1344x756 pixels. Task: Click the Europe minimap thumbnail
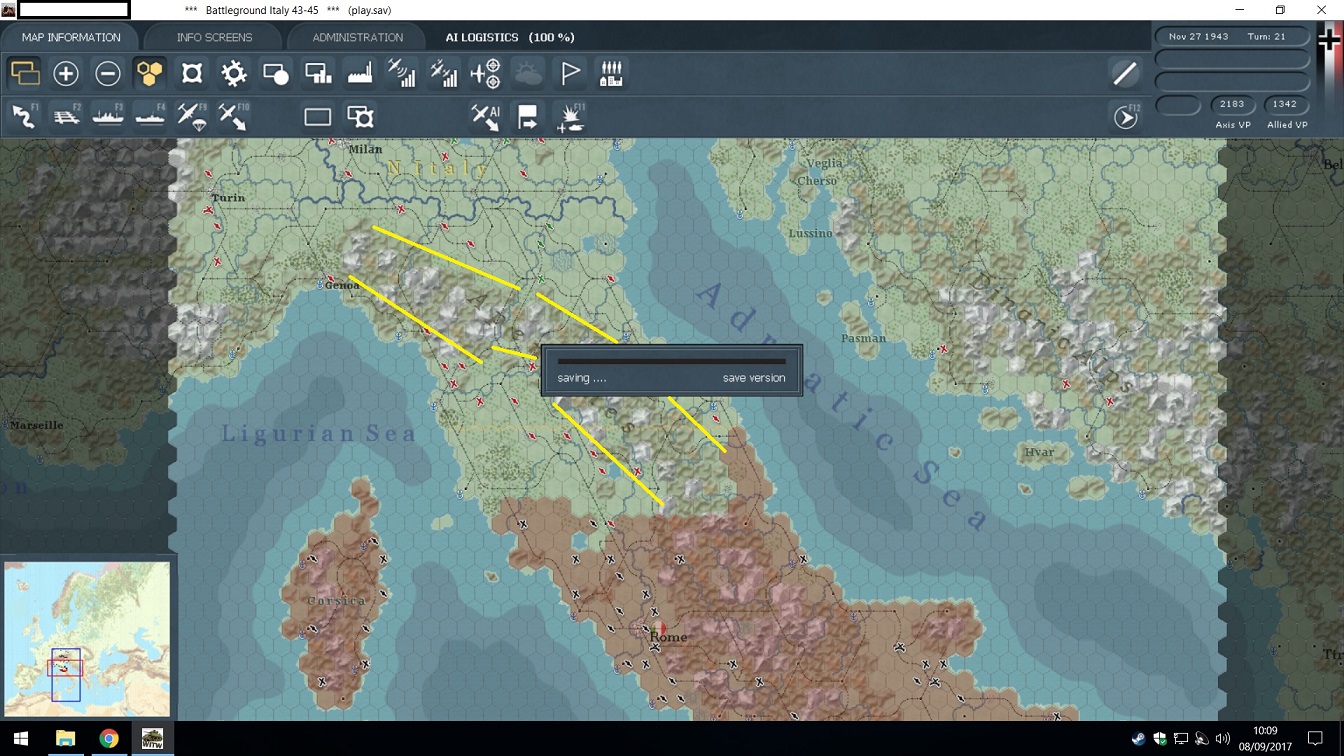[x=87, y=638]
